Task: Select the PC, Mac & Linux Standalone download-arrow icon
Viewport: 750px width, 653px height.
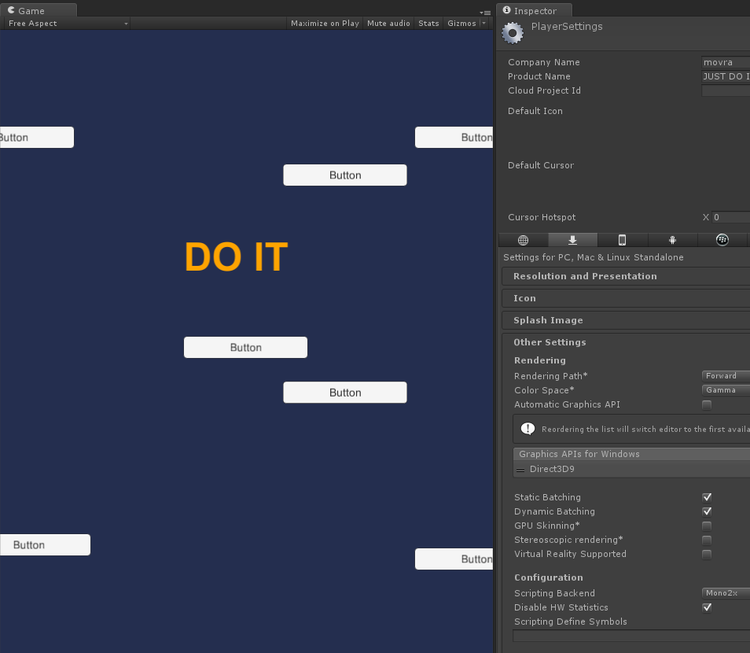Action: [573, 240]
